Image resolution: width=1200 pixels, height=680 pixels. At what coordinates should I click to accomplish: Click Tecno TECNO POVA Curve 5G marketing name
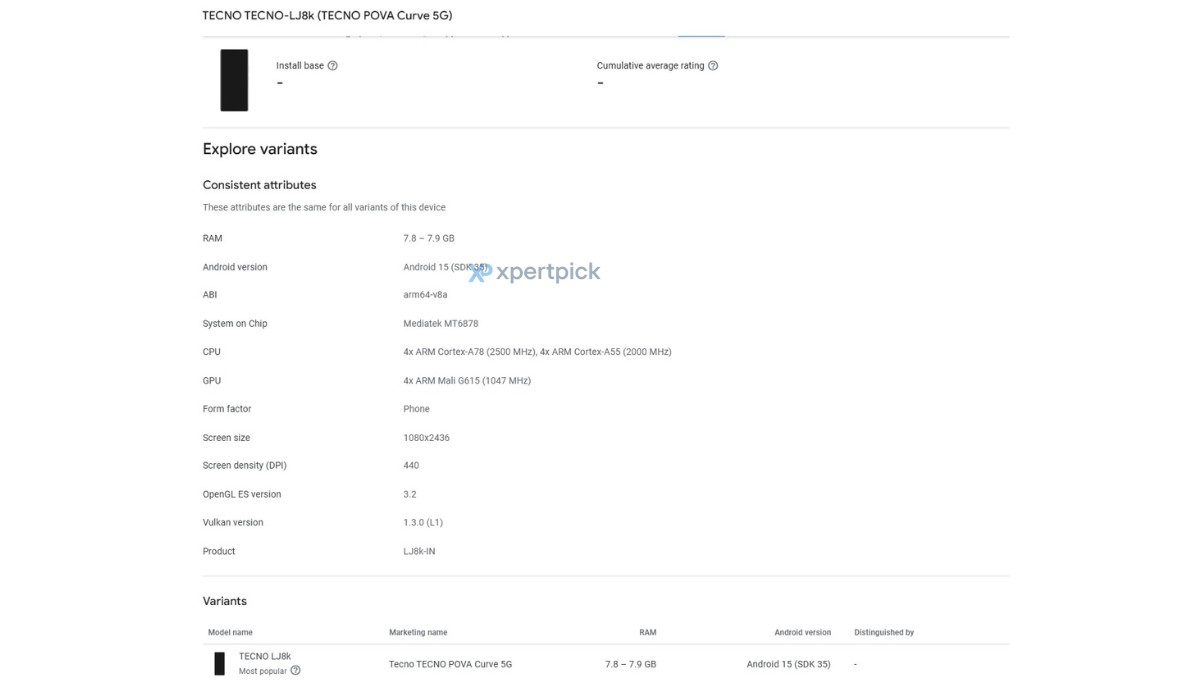coord(450,664)
